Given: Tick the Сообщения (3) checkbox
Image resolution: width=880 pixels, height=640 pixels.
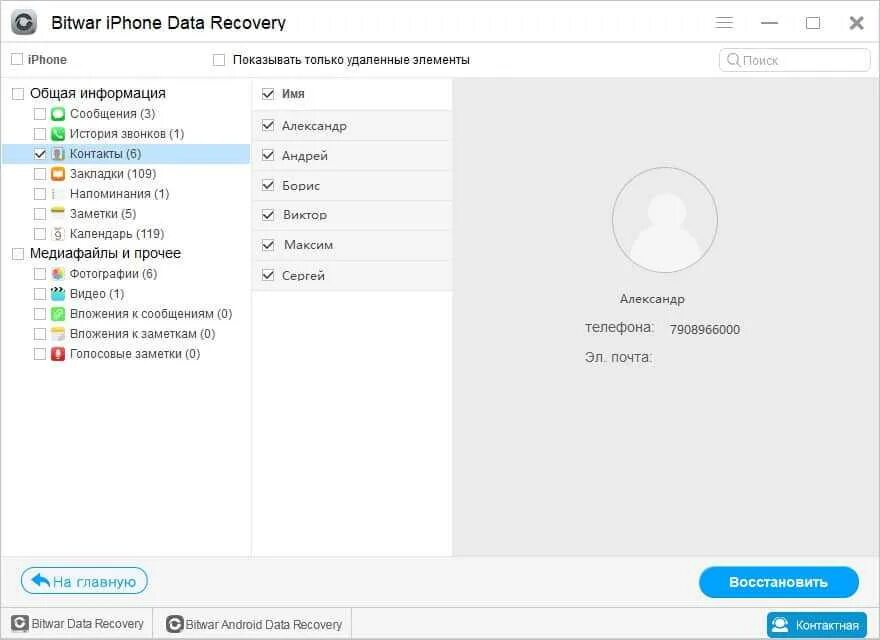Looking at the screenshot, I should coord(40,114).
